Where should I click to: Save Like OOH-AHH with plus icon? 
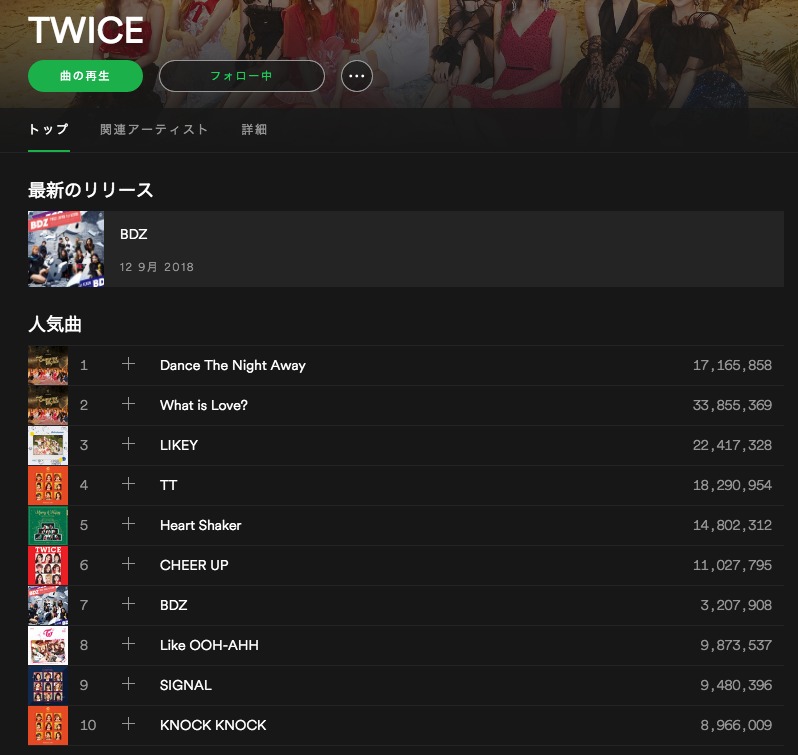[x=128, y=644]
